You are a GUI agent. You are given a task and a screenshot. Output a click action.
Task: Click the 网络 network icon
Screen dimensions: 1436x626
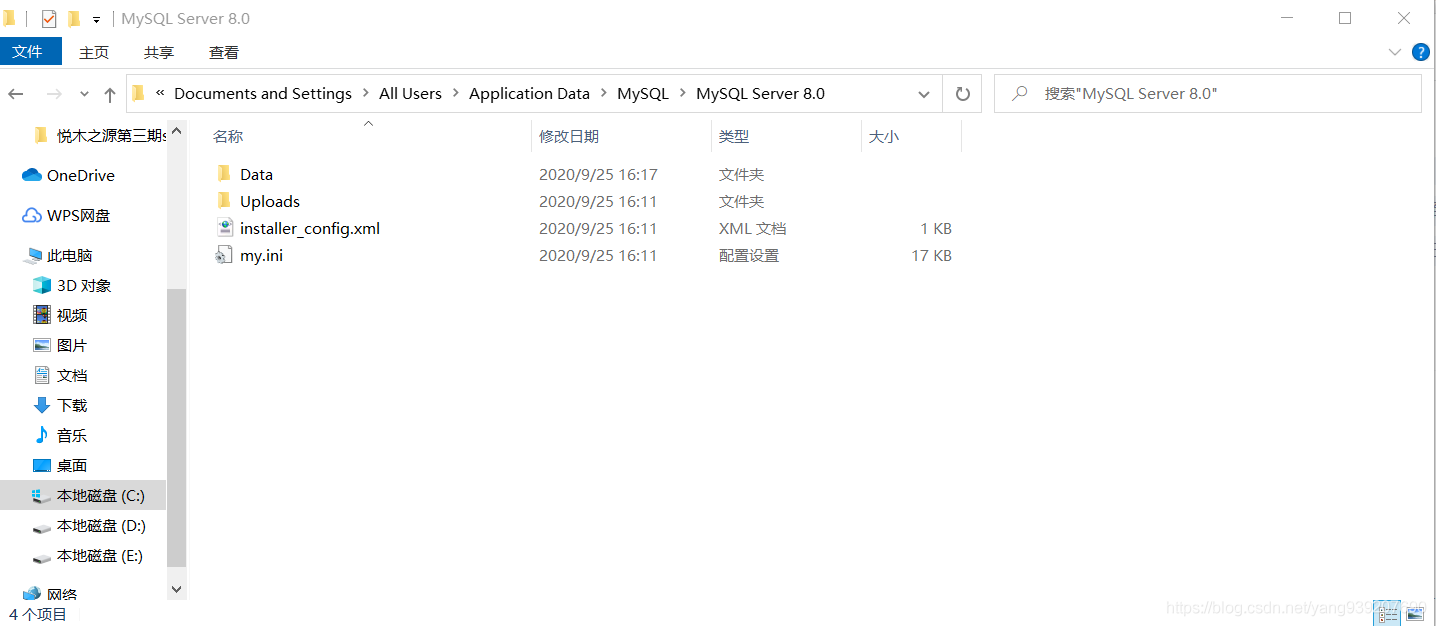(32, 594)
